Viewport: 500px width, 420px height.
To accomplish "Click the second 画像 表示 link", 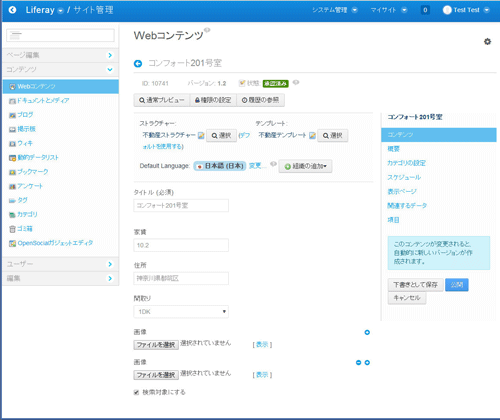I will (262, 375).
